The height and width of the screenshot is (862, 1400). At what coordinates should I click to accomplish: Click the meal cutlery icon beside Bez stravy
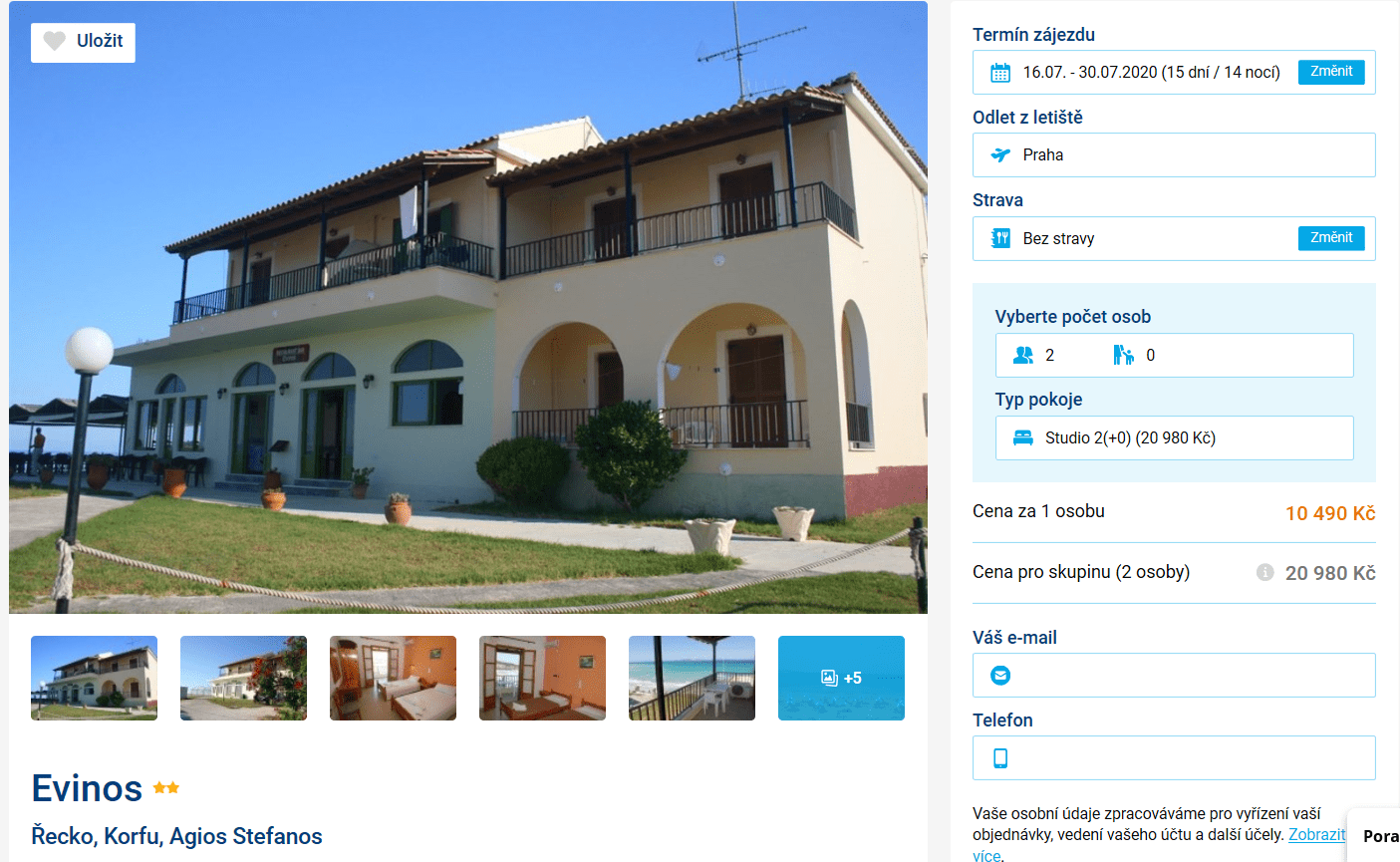tap(1000, 238)
